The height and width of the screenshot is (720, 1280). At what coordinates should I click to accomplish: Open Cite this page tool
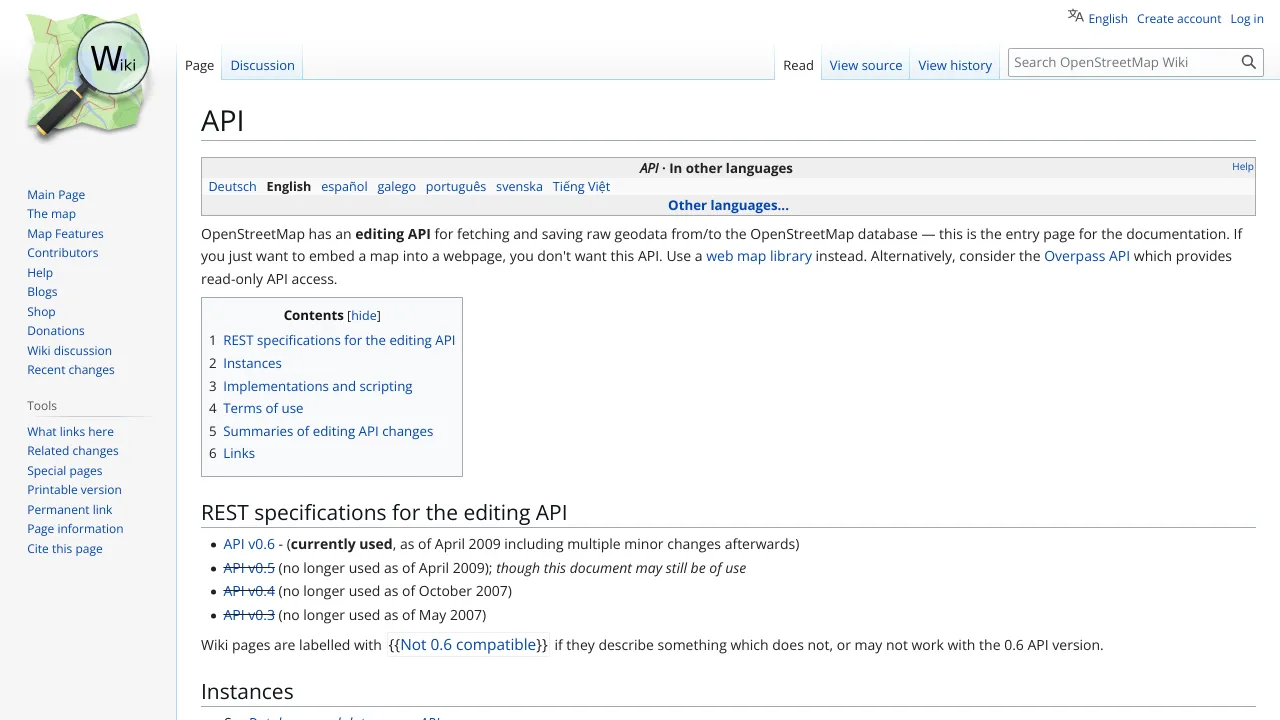coord(65,549)
